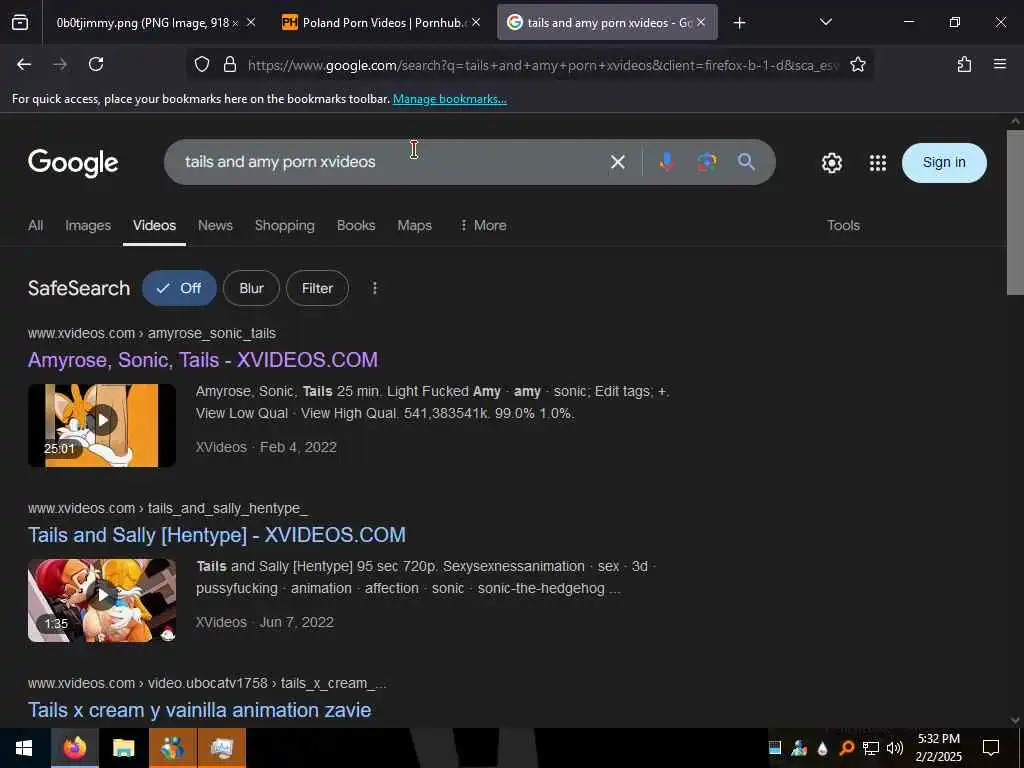This screenshot has width=1024, height=768.
Task: Open the tracking protection shield panel
Action: pos(202,65)
